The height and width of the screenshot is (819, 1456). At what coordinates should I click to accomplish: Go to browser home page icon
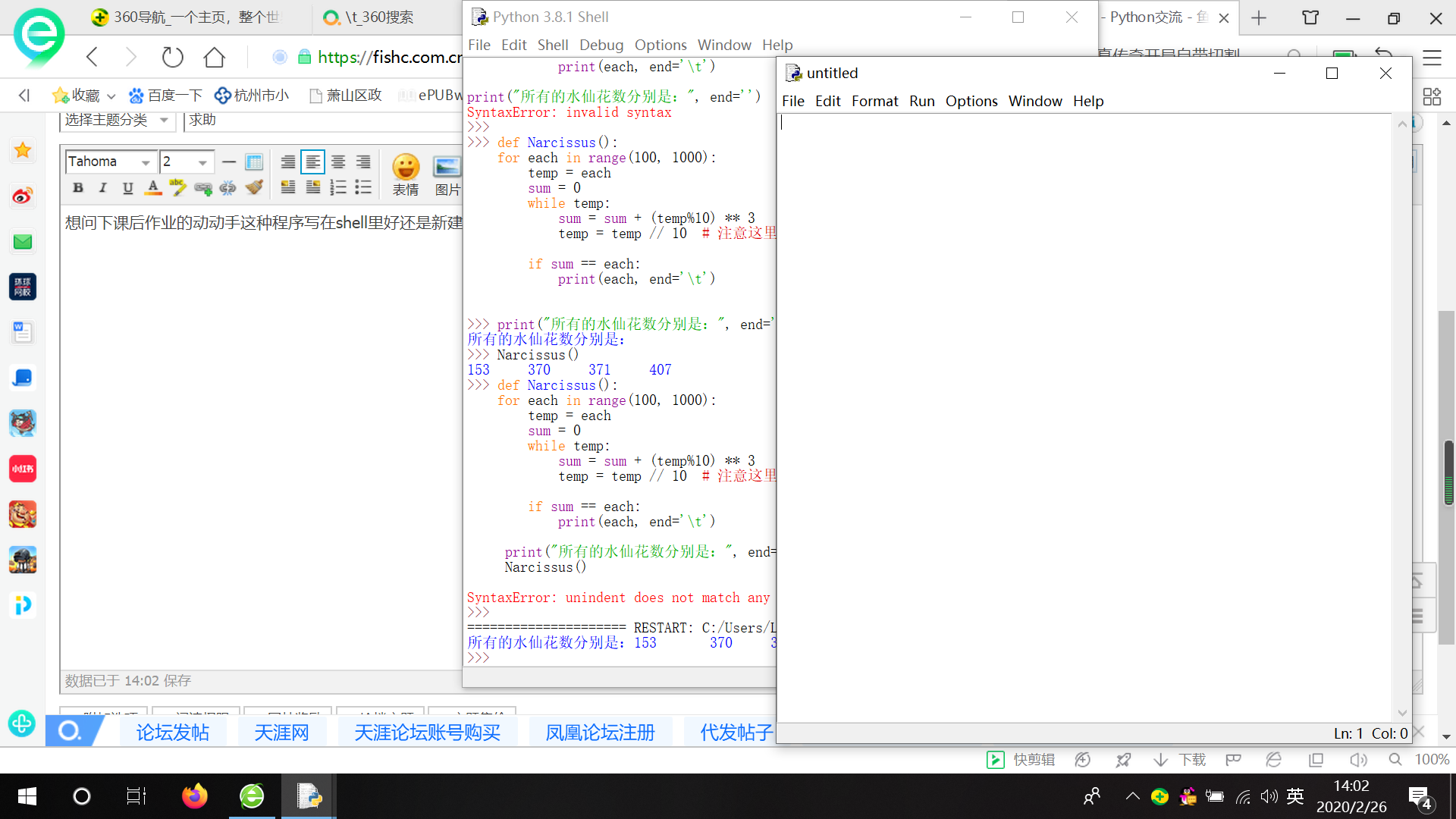click(x=215, y=57)
